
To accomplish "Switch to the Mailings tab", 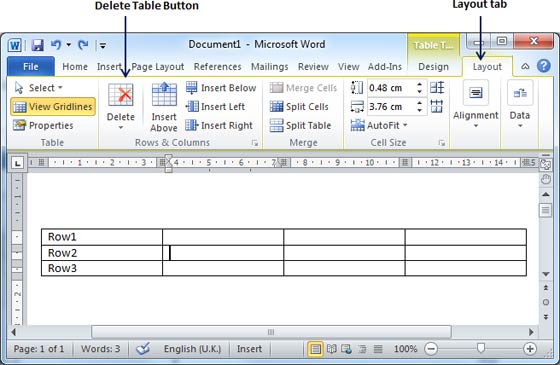I will tap(270, 66).
